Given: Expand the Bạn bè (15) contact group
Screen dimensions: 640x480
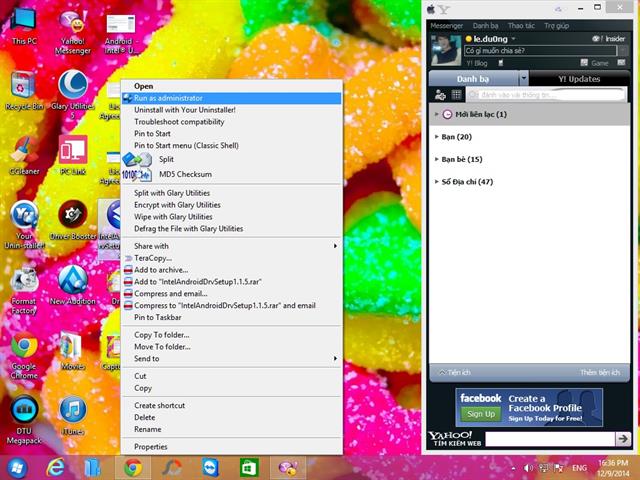Looking at the screenshot, I should tap(437, 159).
